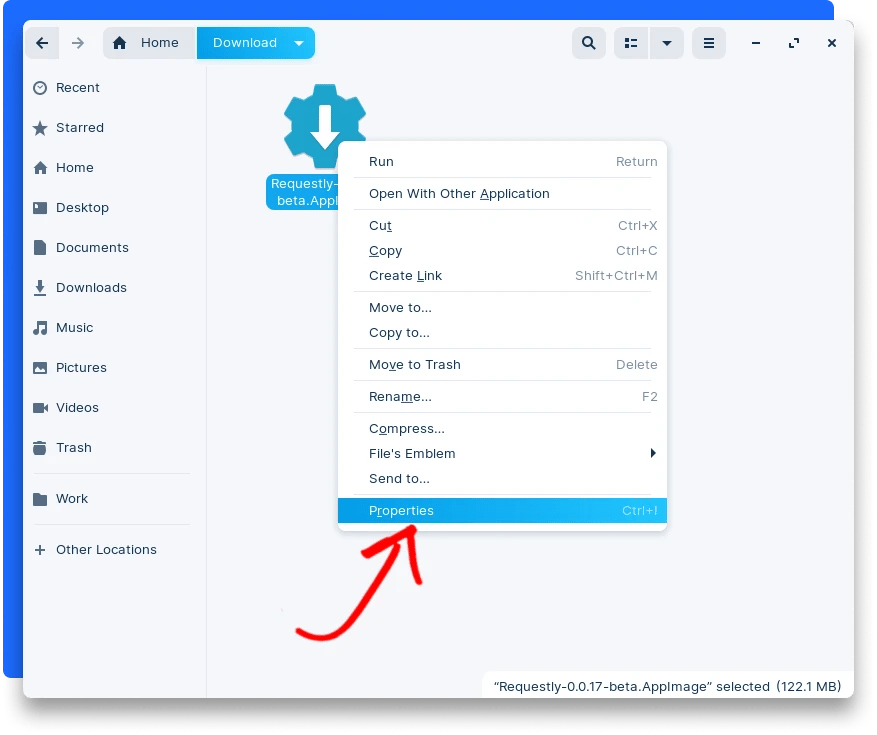Choose Copy from the context menu
Viewport: 877px width, 735px height.
pyautogui.click(x=502, y=251)
